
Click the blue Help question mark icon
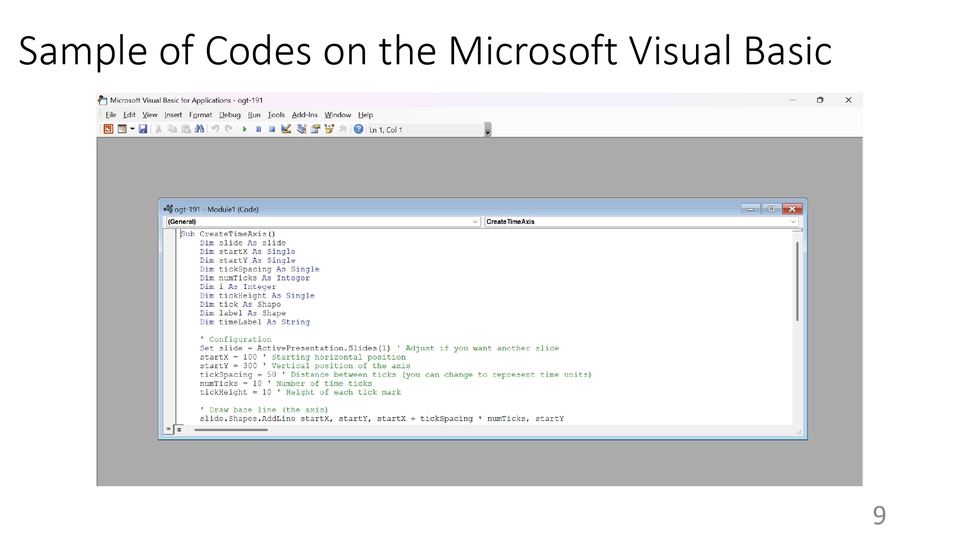(x=358, y=129)
